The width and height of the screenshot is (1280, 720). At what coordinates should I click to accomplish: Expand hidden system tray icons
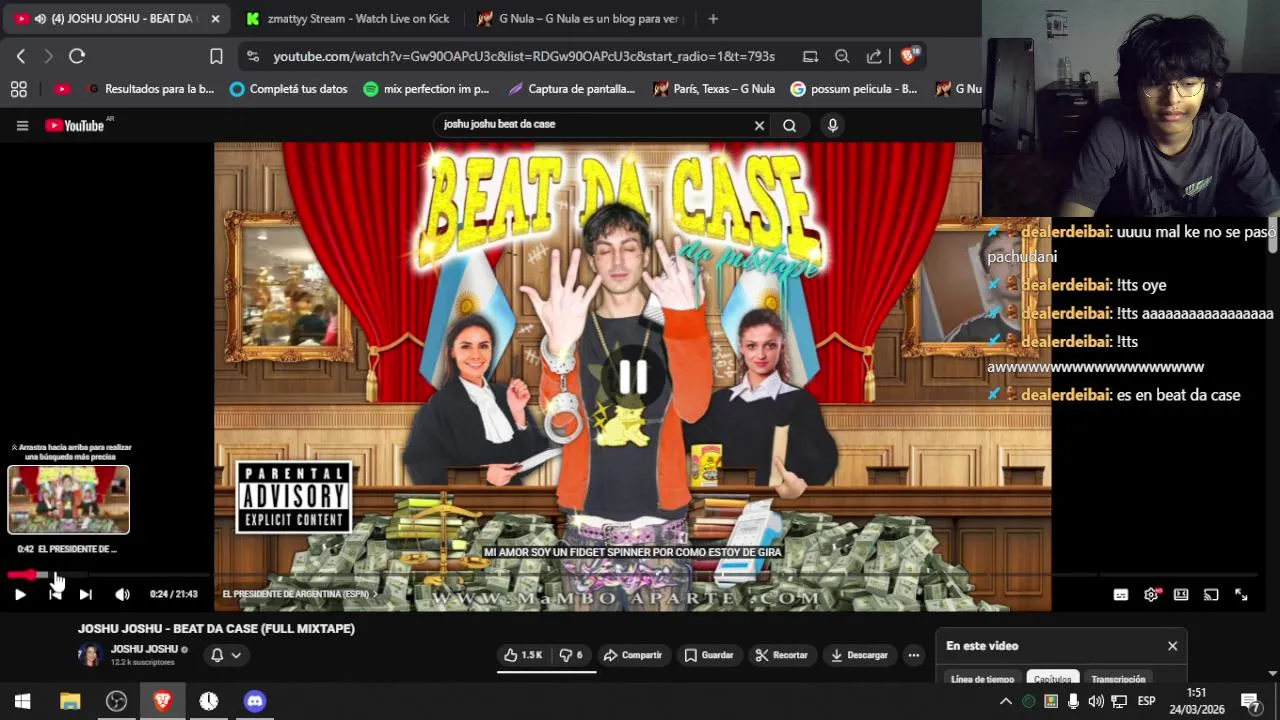pyautogui.click(x=1006, y=701)
